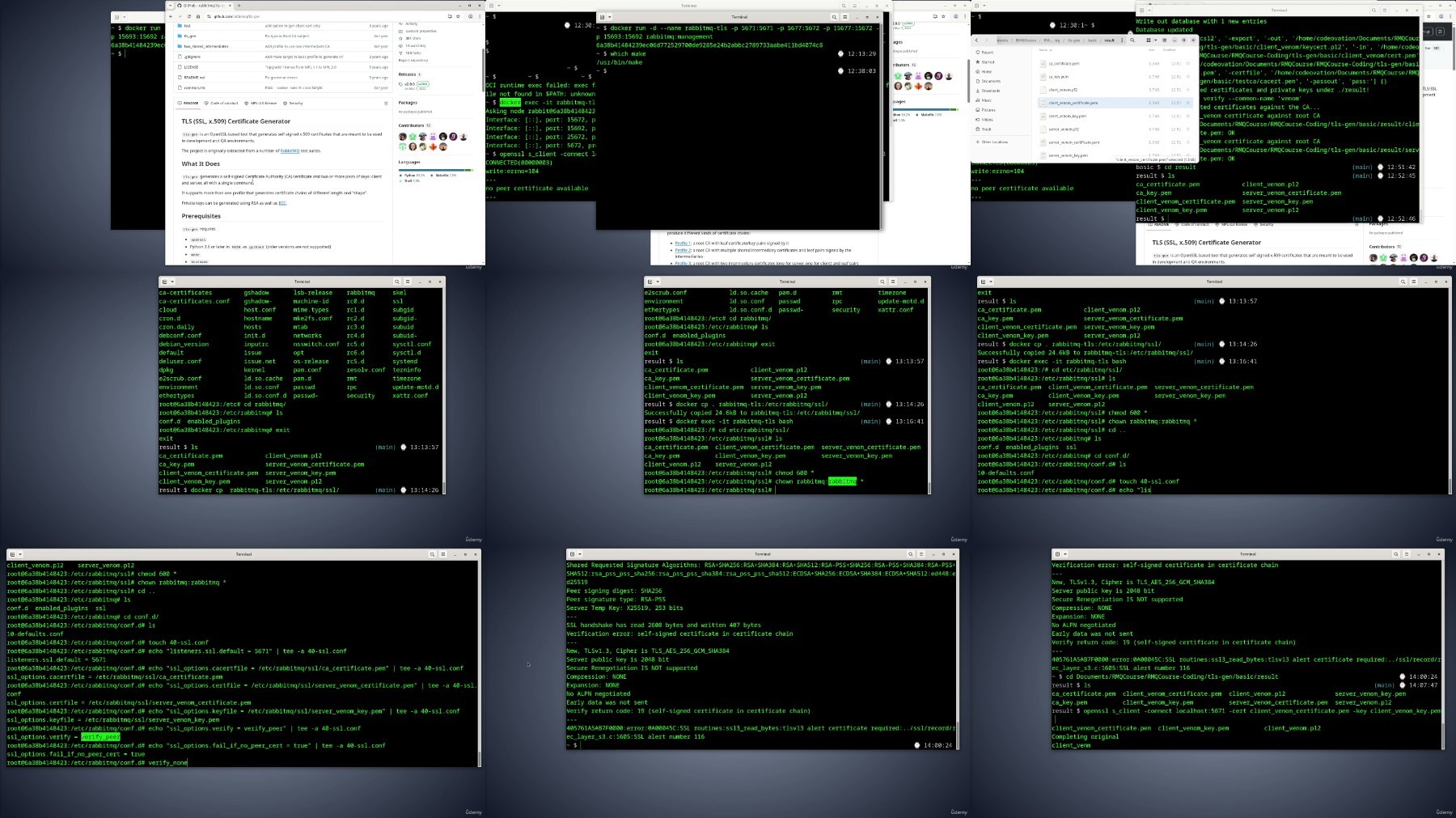Click Report repository in the GitHub sidebar
This screenshot has width=1456, height=818.
tap(413, 60)
